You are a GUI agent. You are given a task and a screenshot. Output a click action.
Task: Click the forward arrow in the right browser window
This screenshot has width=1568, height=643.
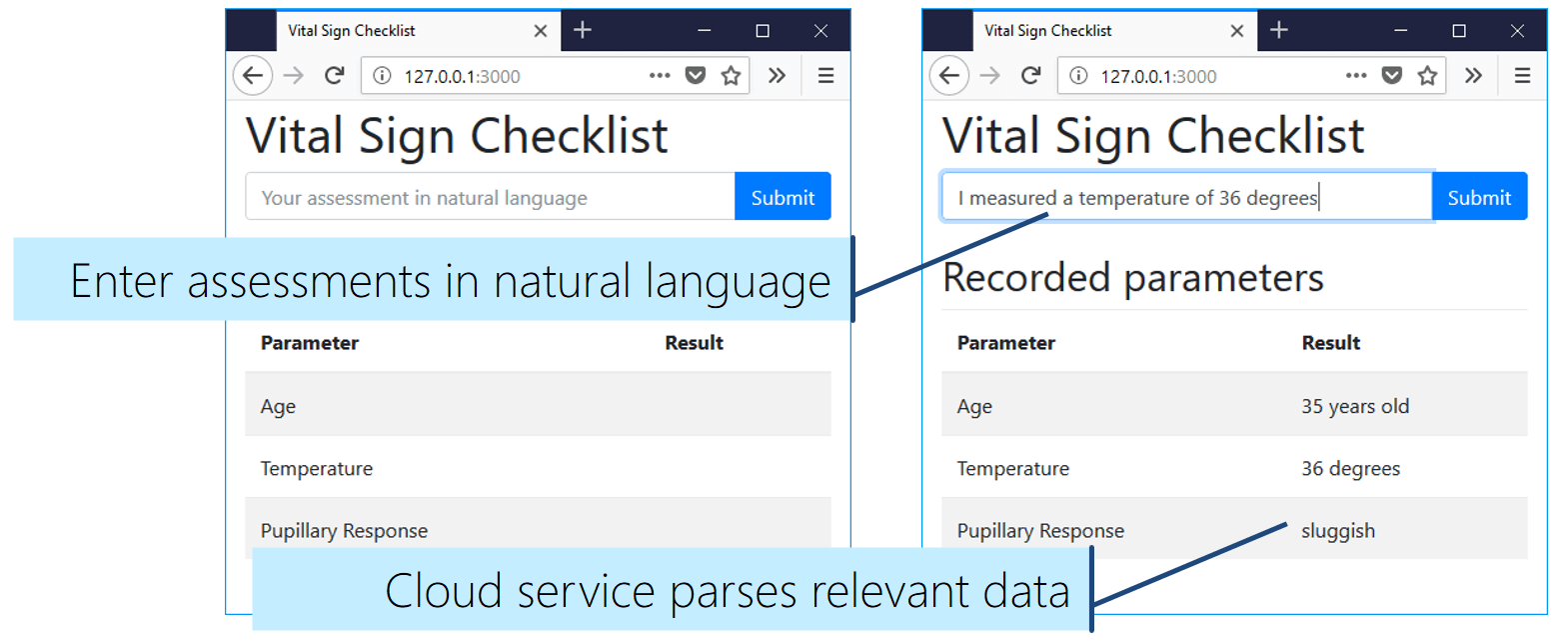click(x=990, y=76)
